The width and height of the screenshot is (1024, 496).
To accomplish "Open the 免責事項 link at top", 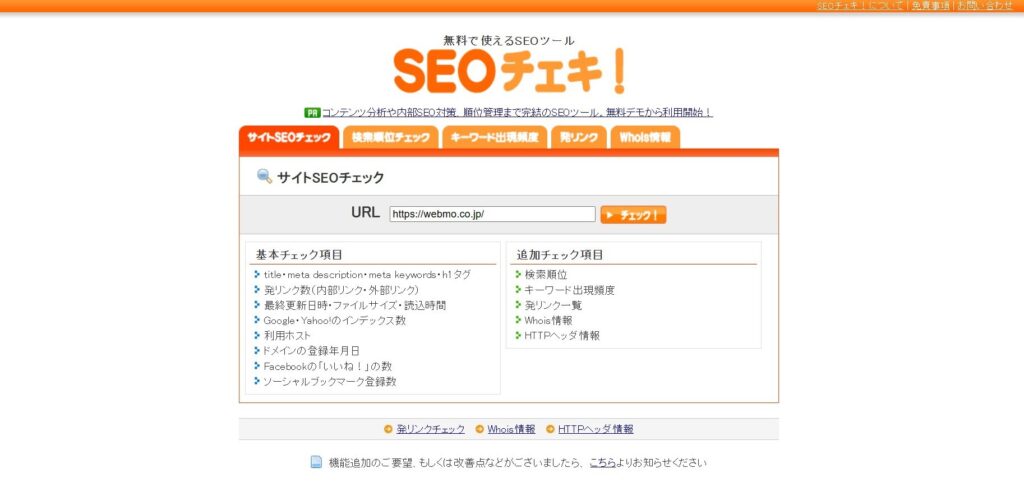I will click(x=930, y=6).
